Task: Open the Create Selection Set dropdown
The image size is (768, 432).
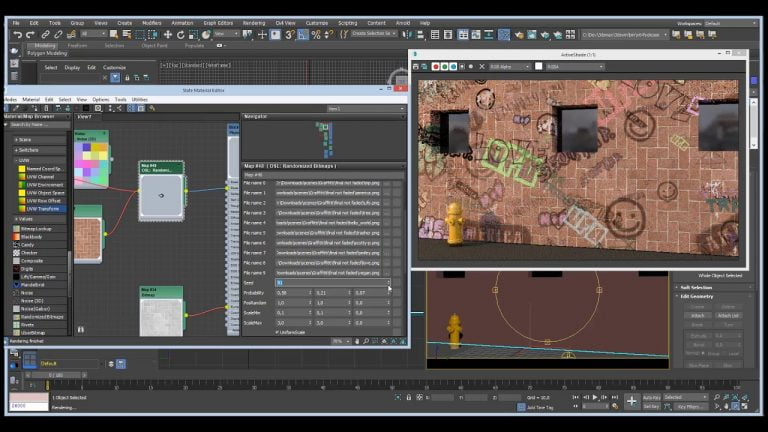Action: click(374, 34)
